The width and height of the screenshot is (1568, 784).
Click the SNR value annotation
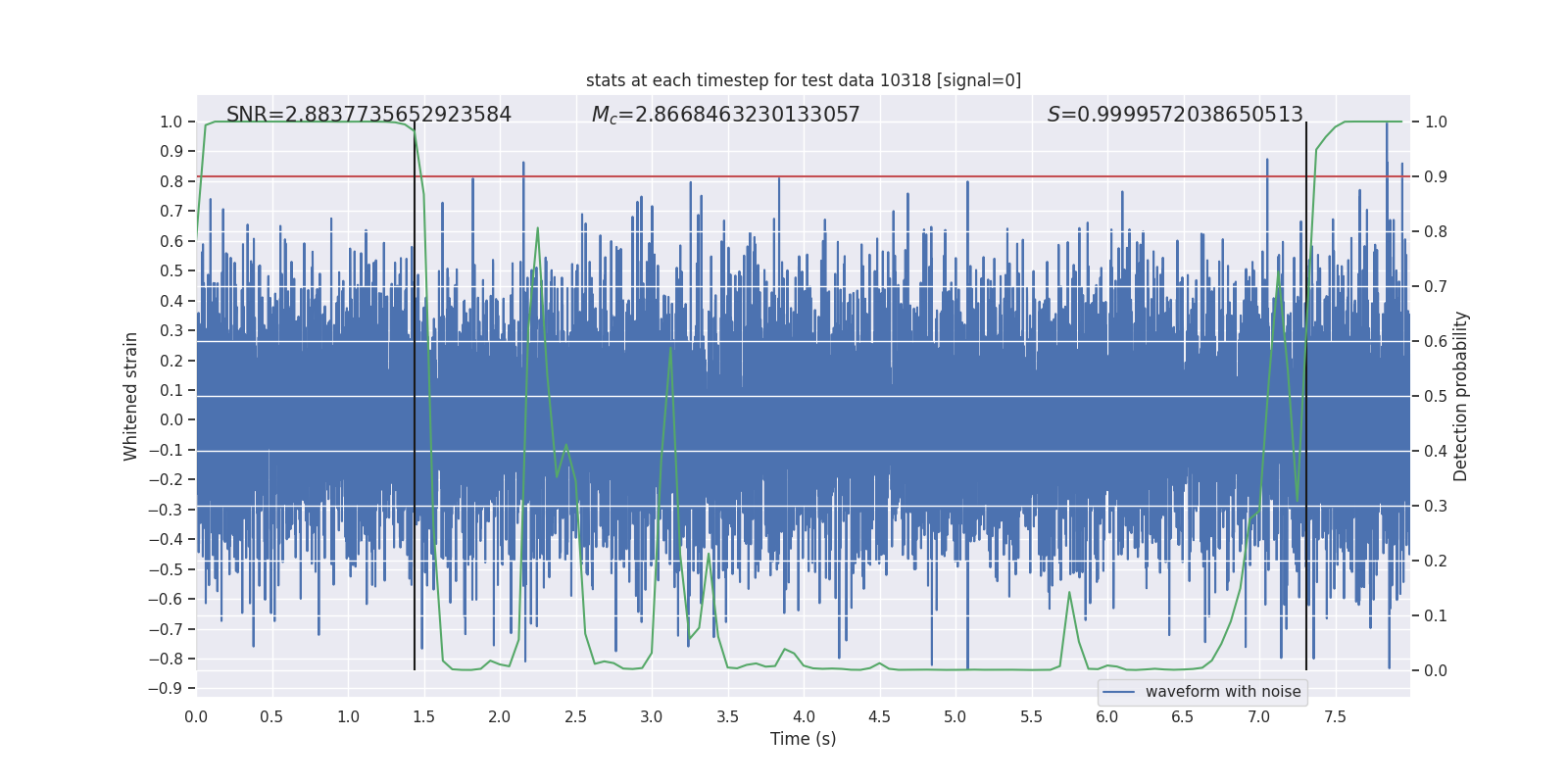(368, 115)
